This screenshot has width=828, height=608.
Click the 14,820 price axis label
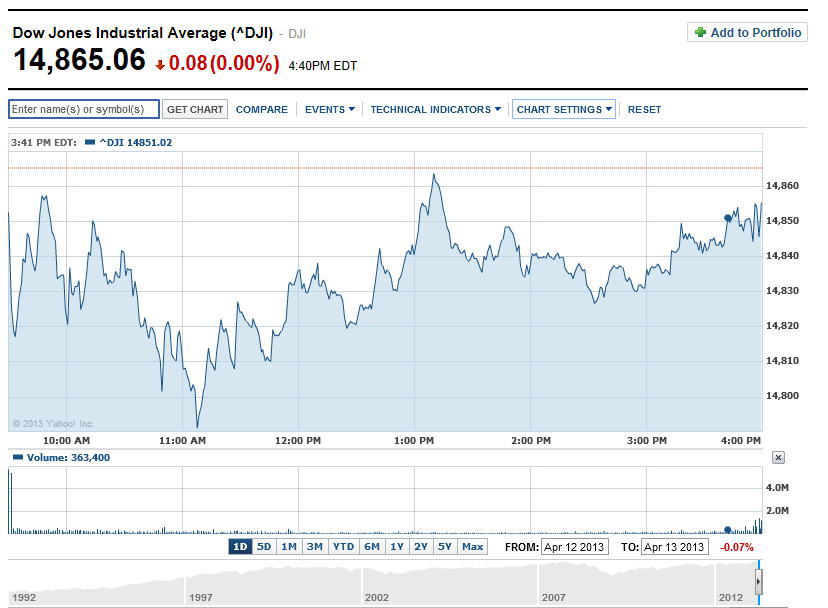point(782,325)
